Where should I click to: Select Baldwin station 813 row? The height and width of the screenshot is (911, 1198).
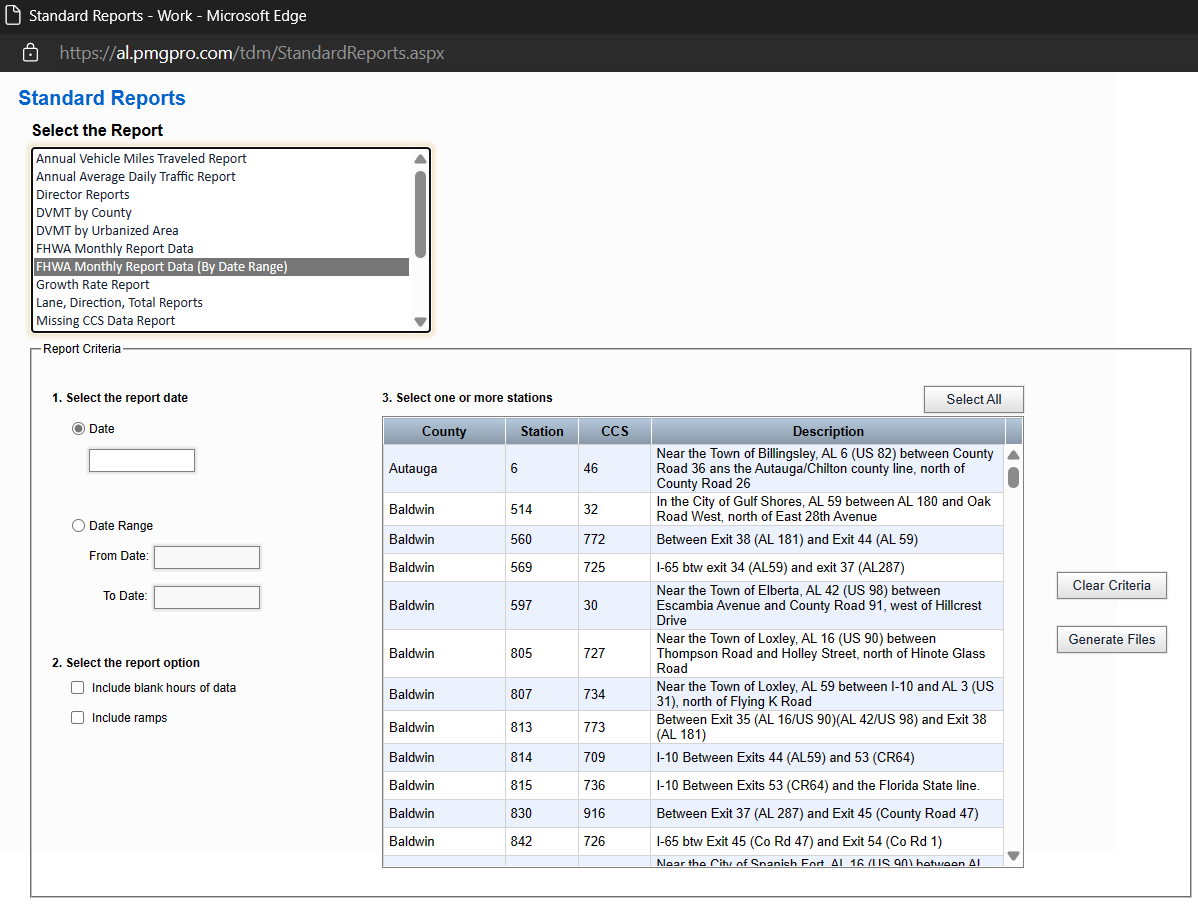(693, 727)
